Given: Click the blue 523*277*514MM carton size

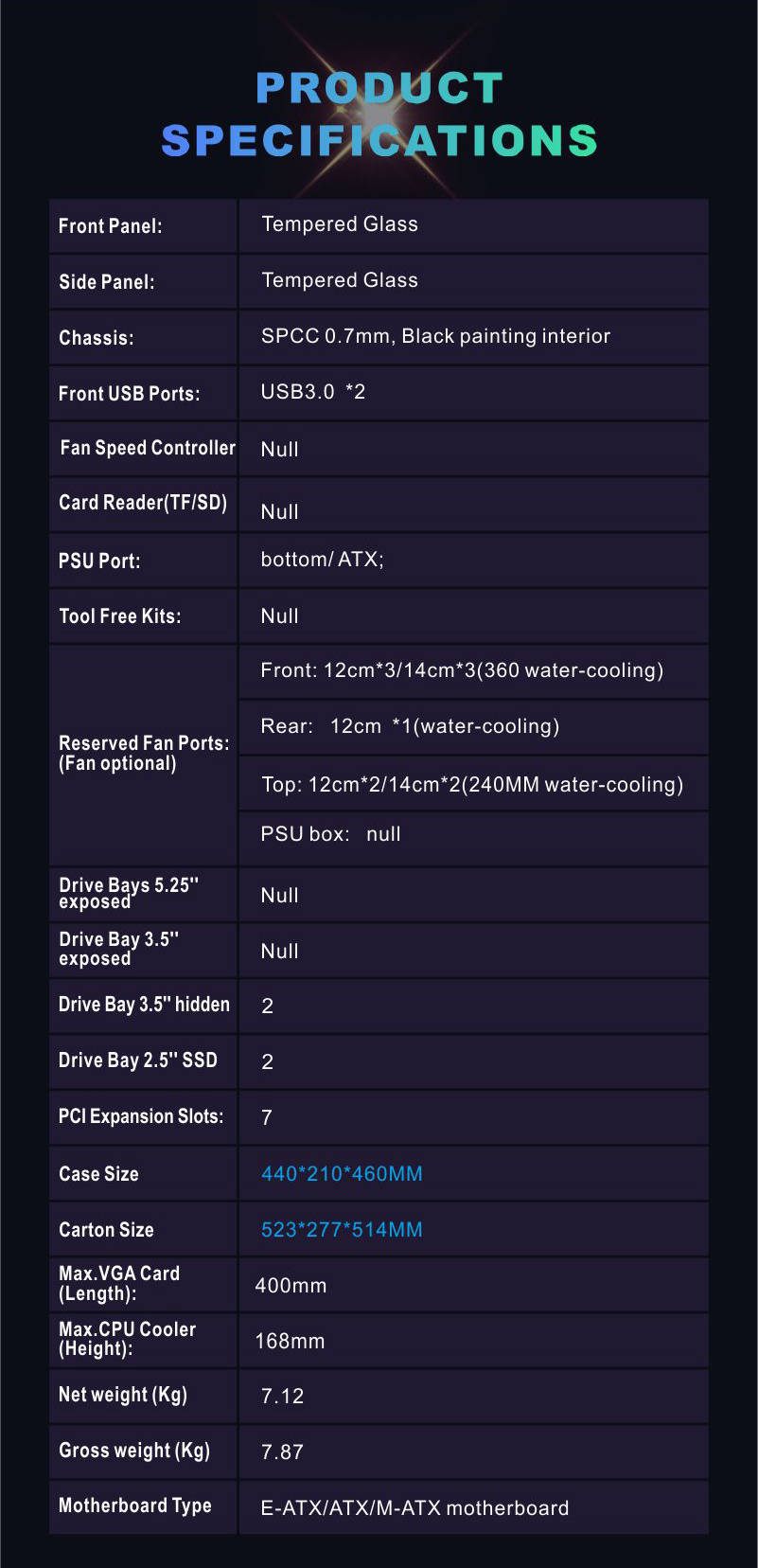Looking at the screenshot, I should click(x=342, y=1230).
